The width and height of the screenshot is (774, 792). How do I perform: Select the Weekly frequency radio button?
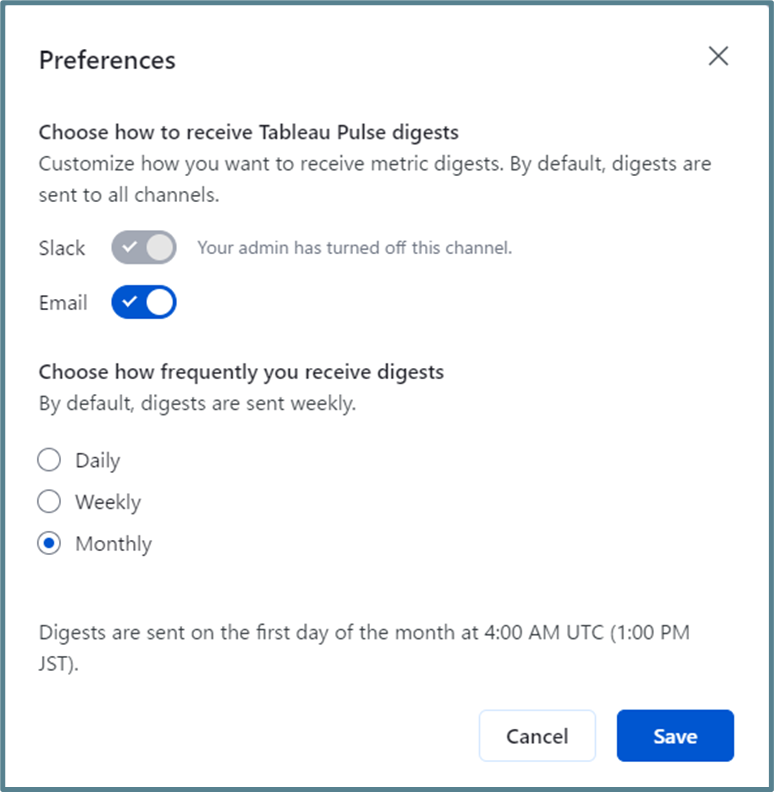tap(49, 502)
